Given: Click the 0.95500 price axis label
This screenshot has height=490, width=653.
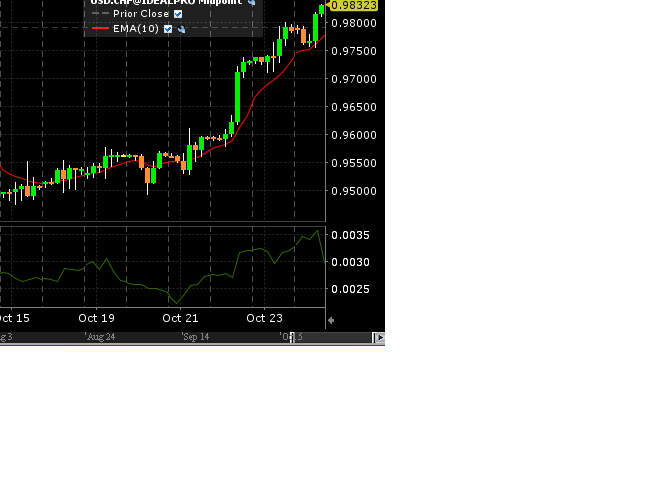Looking at the screenshot, I should [354, 163].
